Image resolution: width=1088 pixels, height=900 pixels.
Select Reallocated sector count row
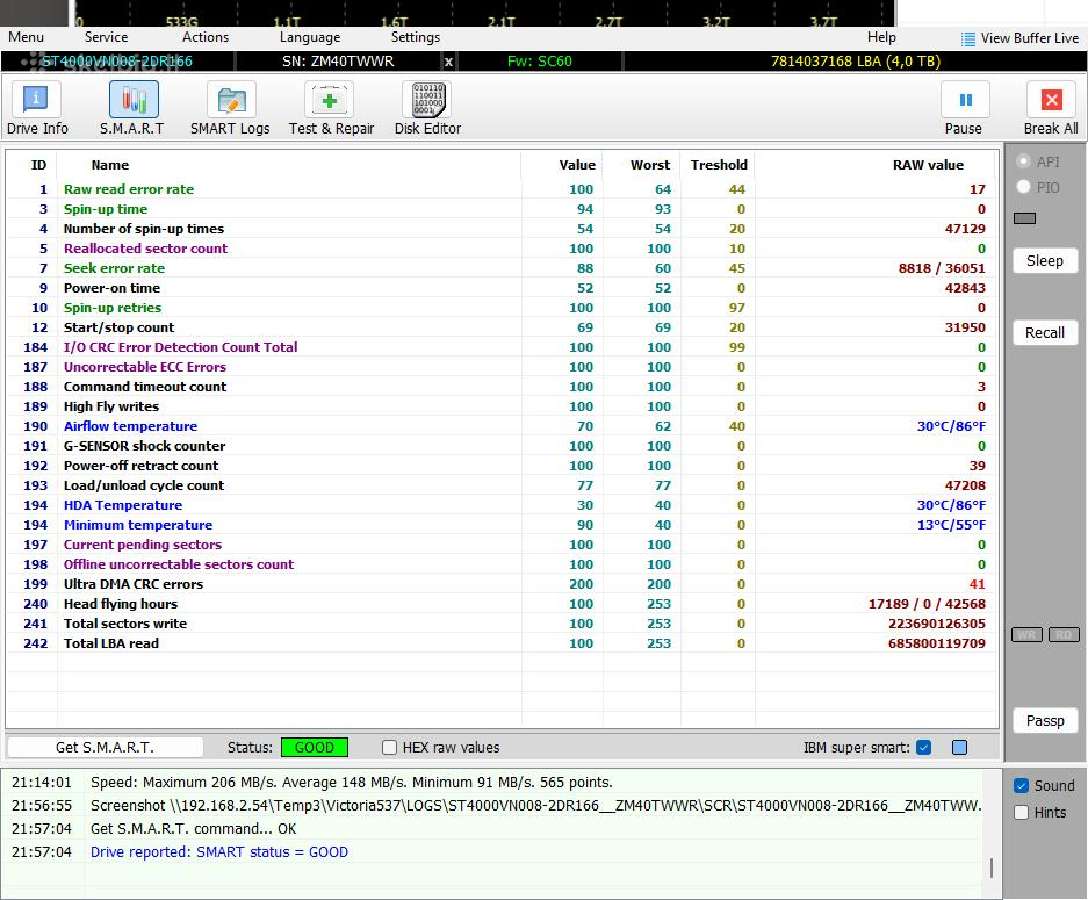[502, 248]
